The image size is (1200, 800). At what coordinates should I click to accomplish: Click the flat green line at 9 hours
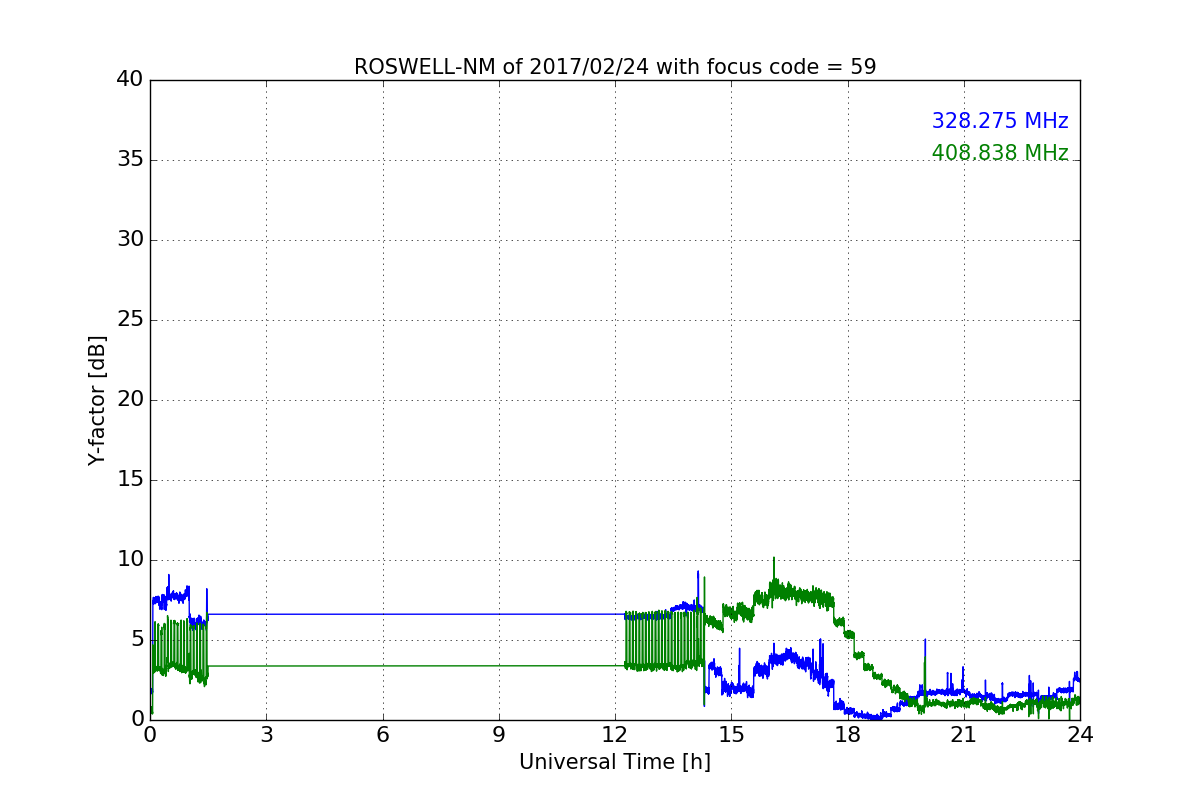coord(499,665)
